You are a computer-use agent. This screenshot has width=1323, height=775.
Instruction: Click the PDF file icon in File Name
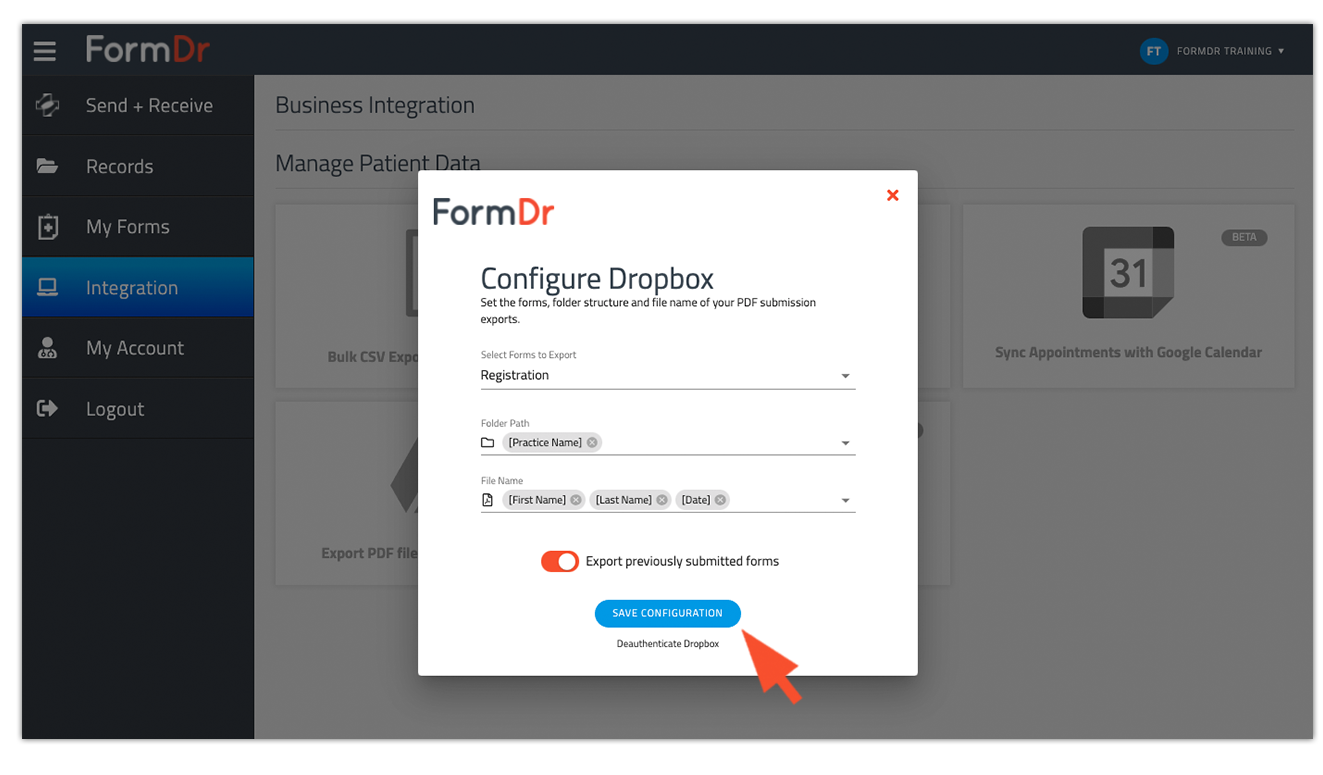488,500
